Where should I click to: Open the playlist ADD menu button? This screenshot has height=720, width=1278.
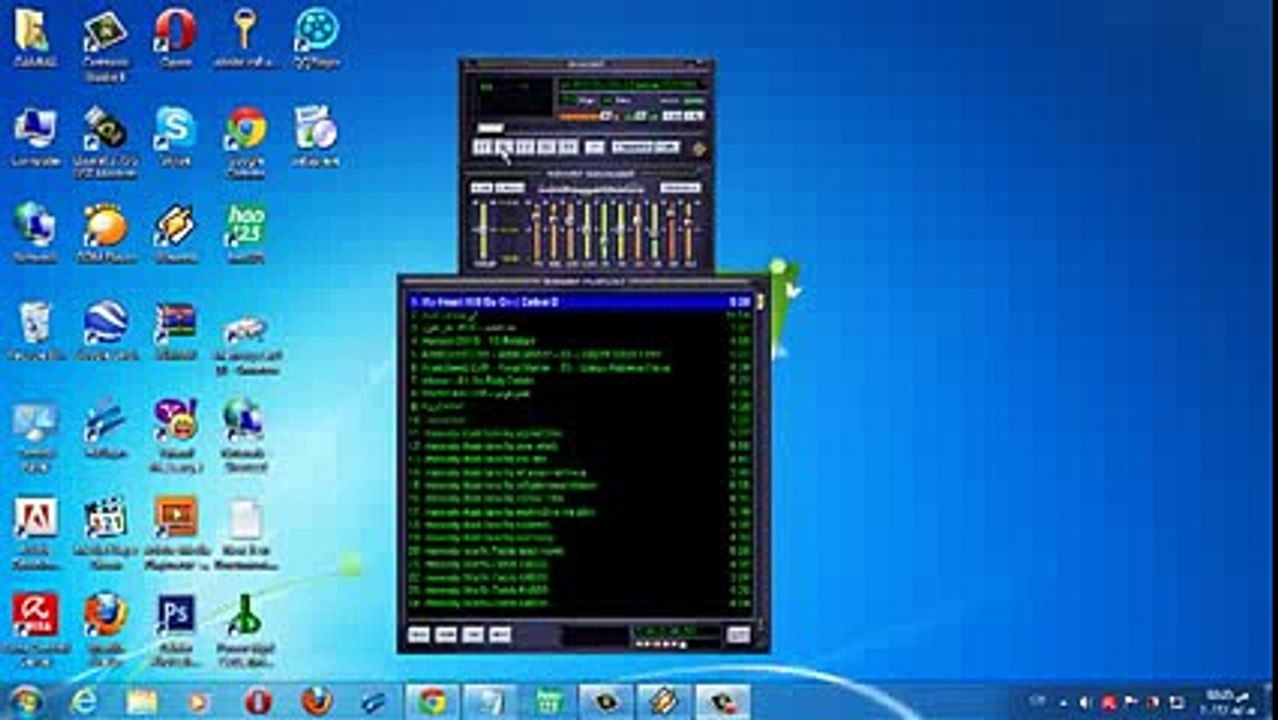tap(419, 634)
